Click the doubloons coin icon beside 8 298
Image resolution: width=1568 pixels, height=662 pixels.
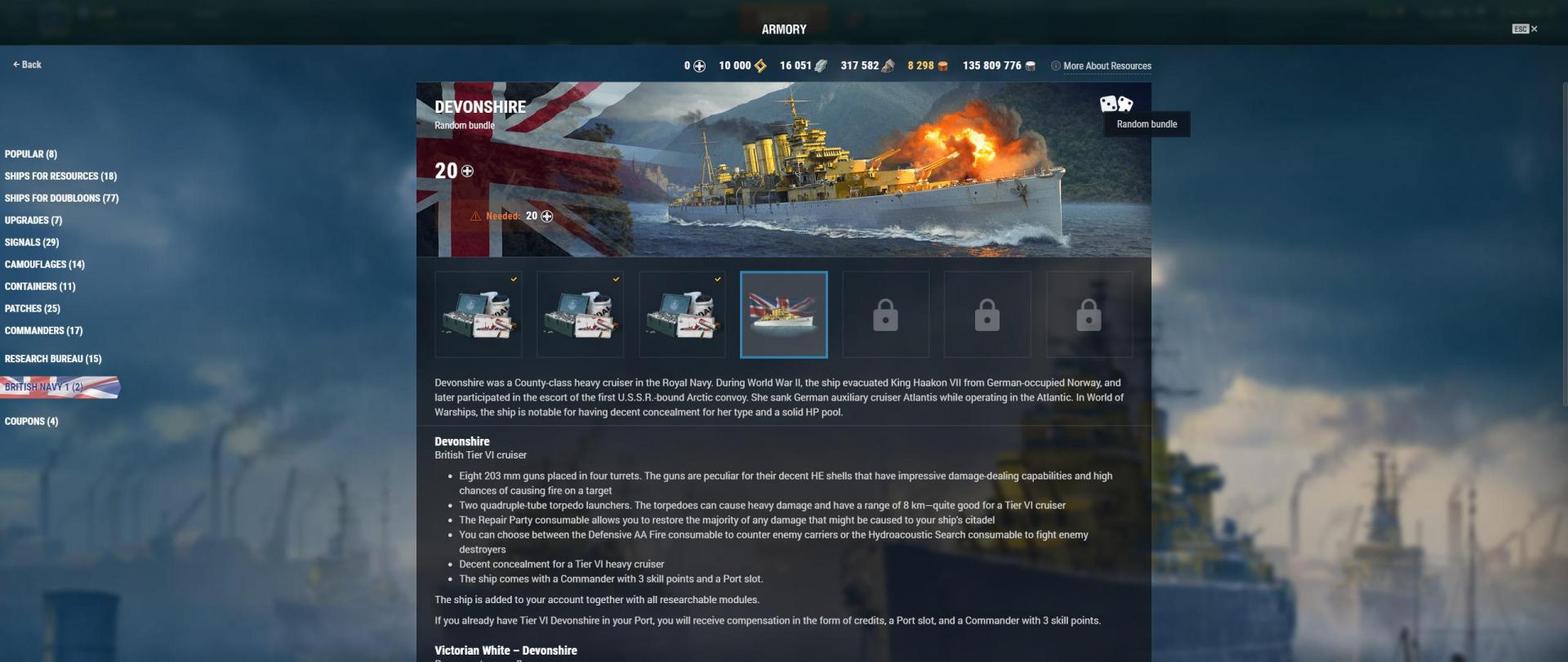942,66
